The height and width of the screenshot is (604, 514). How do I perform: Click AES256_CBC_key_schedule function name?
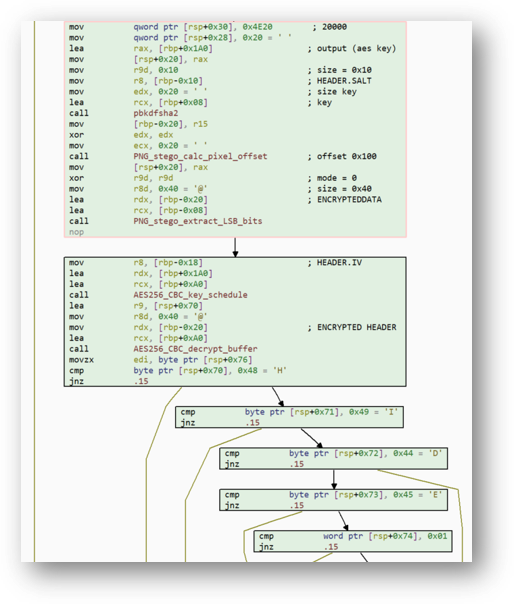coord(190,295)
